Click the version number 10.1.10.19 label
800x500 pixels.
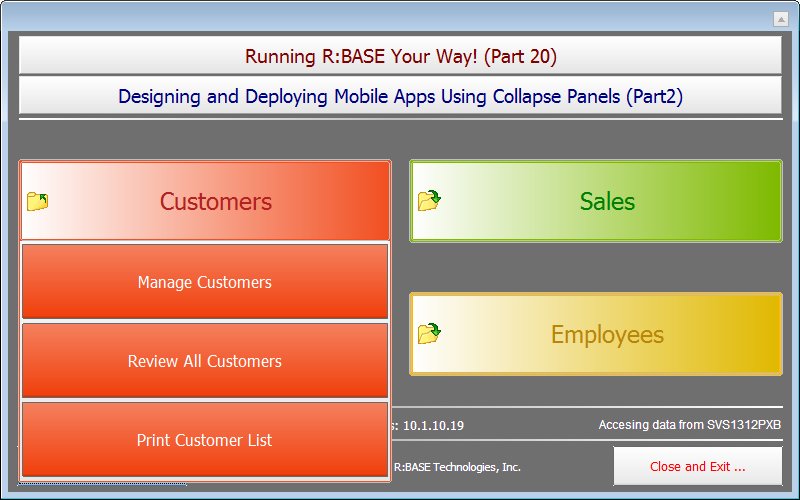click(x=428, y=425)
